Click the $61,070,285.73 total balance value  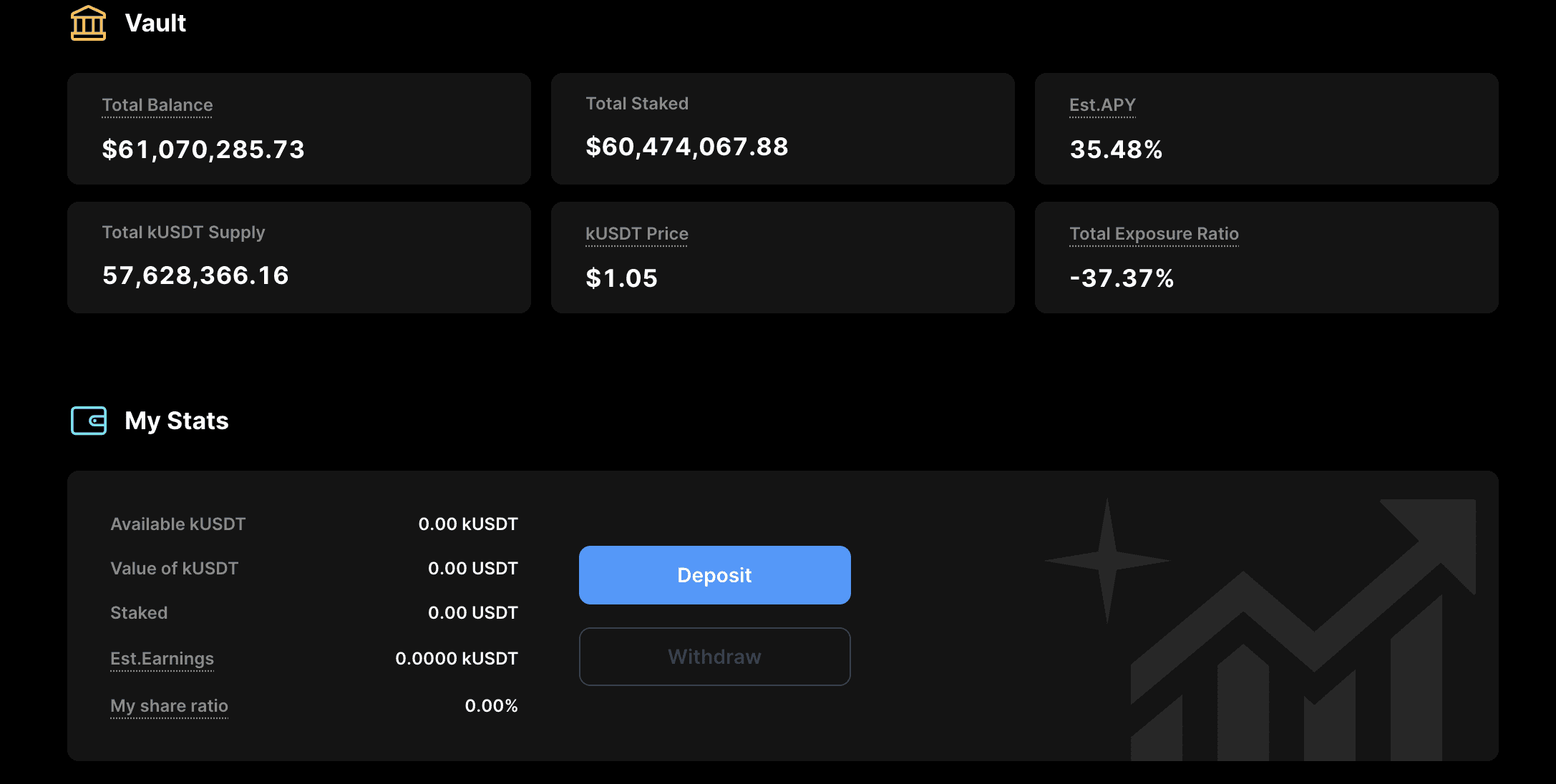(x=203, y=150)
